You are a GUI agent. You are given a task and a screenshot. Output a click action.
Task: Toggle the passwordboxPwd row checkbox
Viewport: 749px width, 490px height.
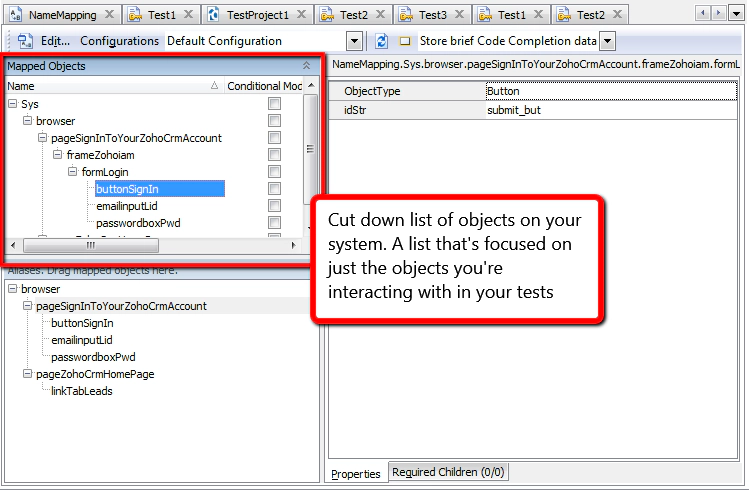click(274, 223)
